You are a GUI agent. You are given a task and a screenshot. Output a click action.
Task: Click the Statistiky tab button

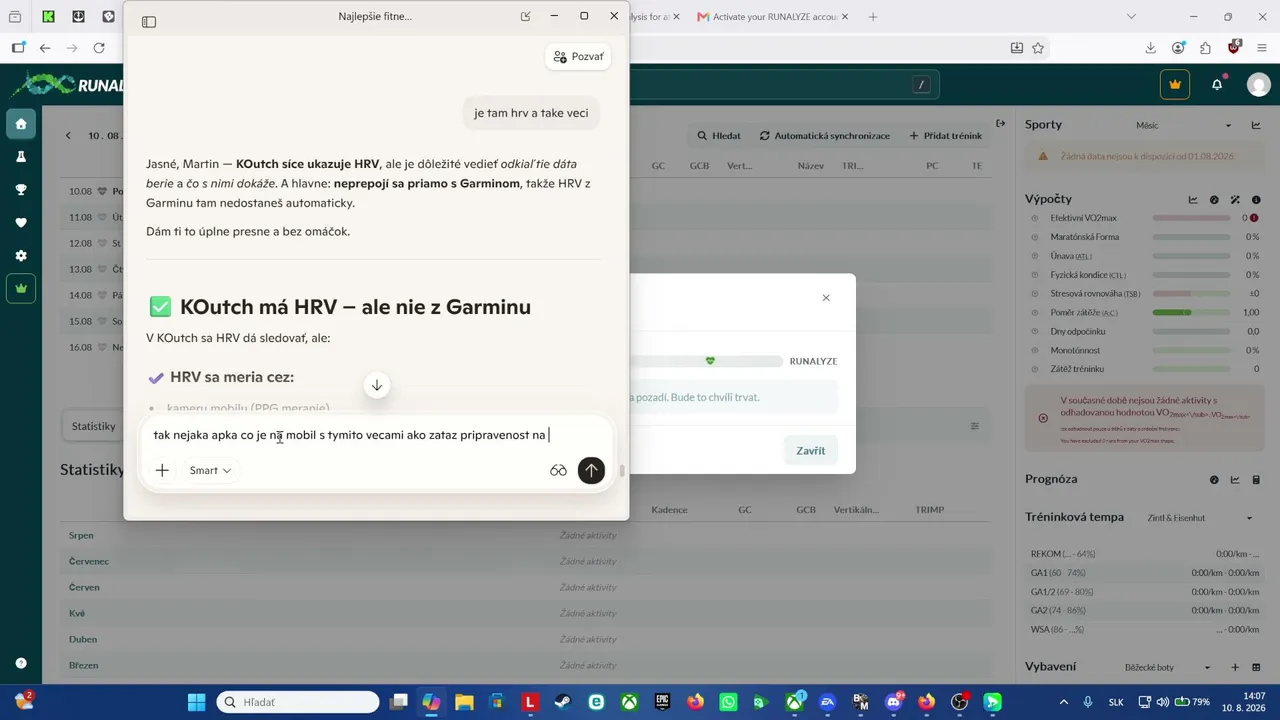pyautogui.click(x=93, y=426)
